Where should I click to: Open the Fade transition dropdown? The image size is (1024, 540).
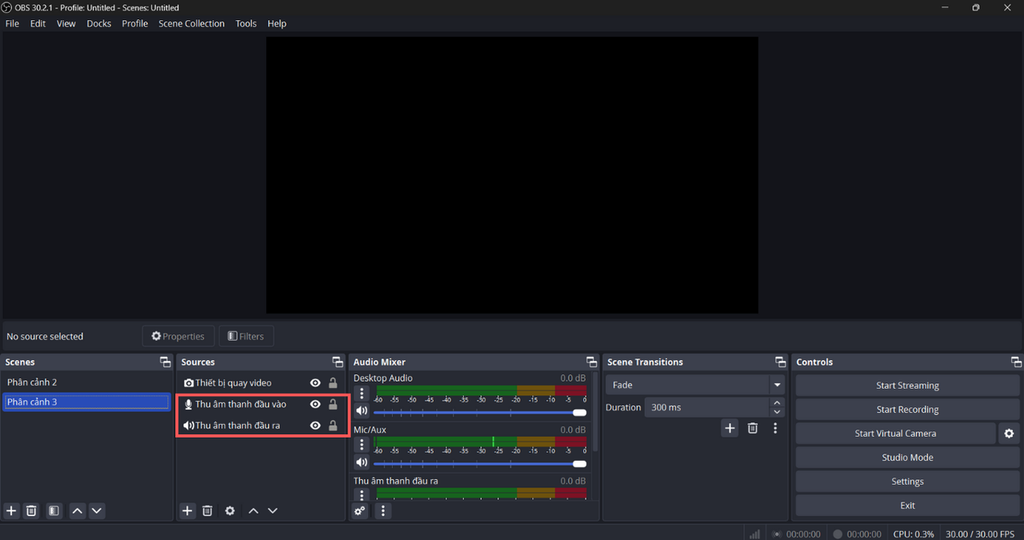coord(695,385)
